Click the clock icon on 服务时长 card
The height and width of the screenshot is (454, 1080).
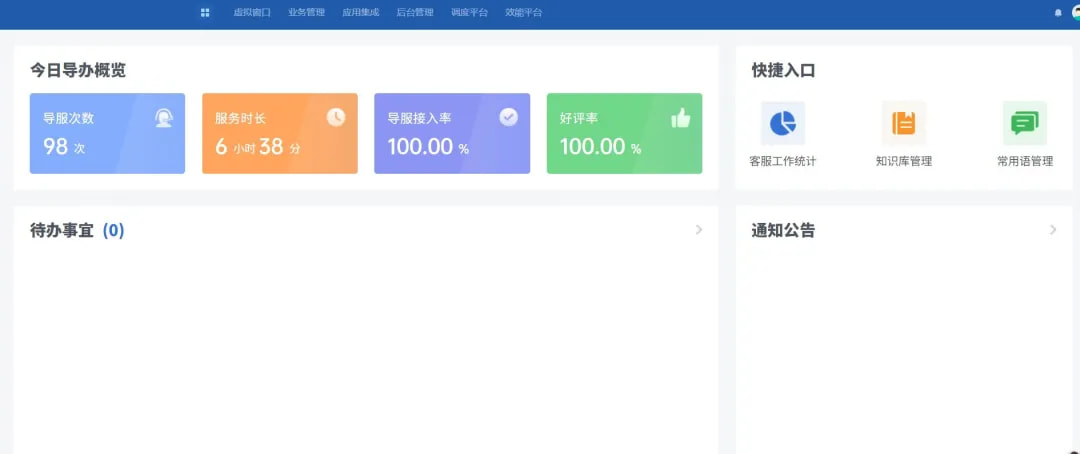pyautogui.click(x=336, y=117)
